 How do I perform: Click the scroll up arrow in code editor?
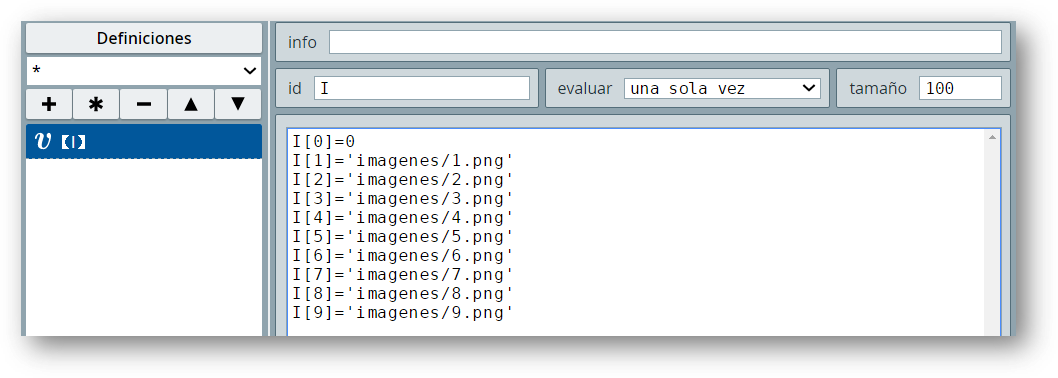pyautogui.click(x=992, y=138)
